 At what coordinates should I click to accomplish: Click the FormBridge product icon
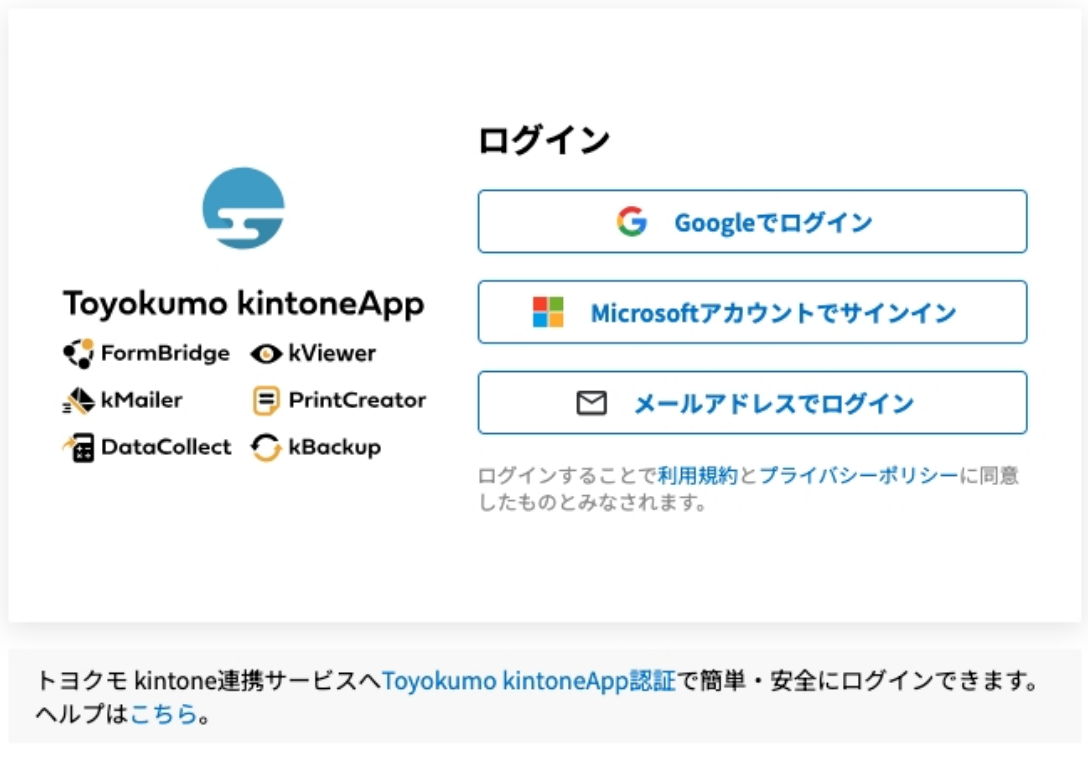point(78,353)
